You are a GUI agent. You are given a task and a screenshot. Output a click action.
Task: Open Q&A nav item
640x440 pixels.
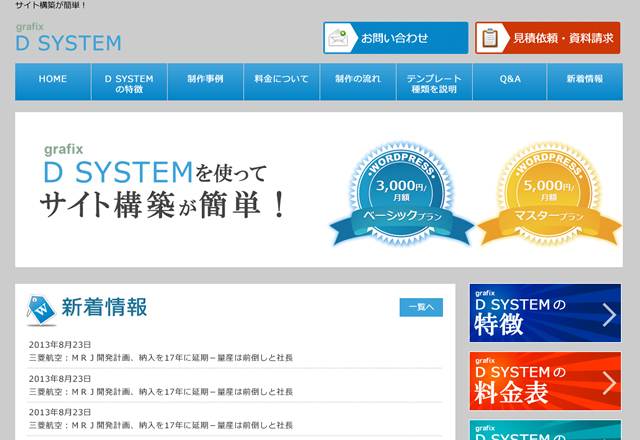coord(510,82)
